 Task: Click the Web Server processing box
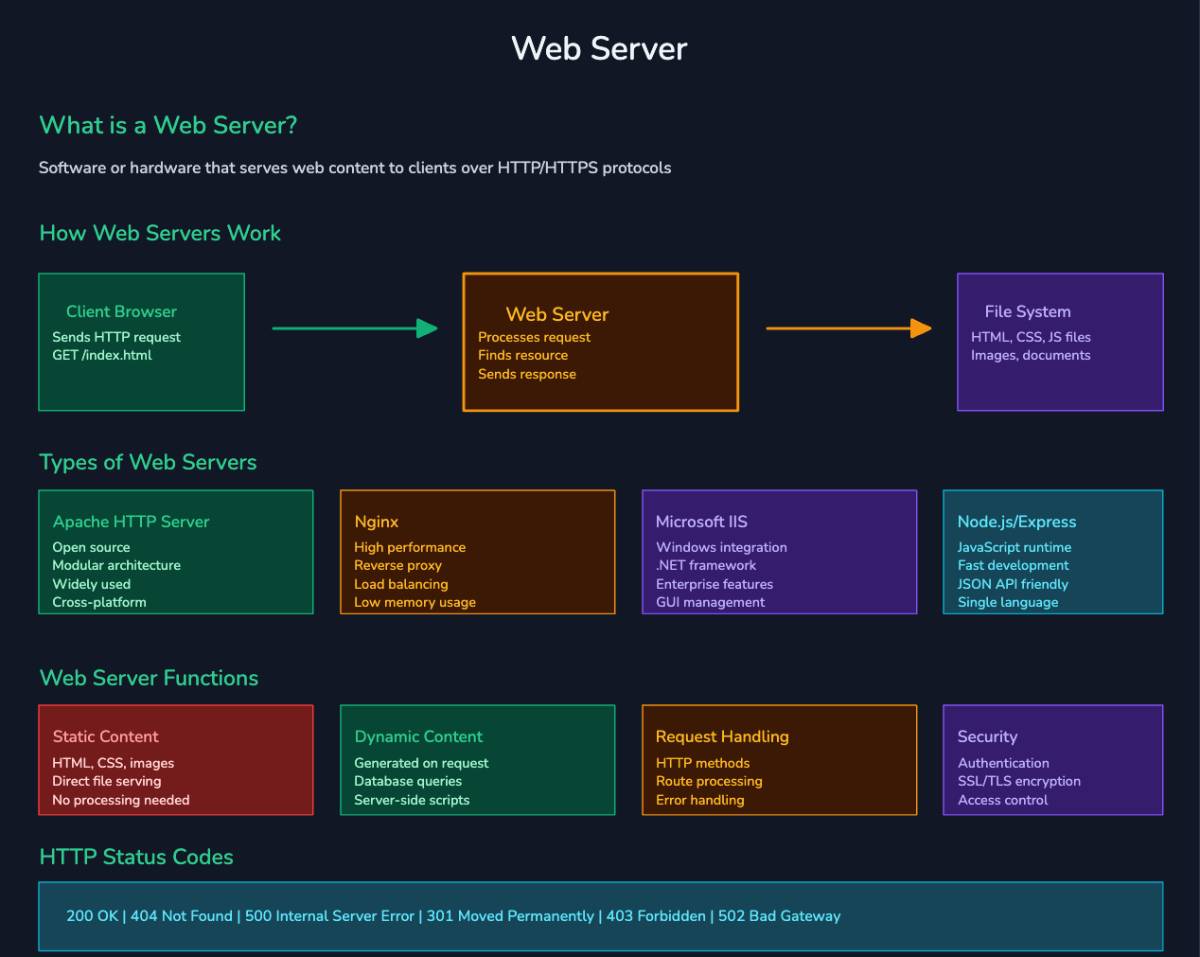[600, 341]
